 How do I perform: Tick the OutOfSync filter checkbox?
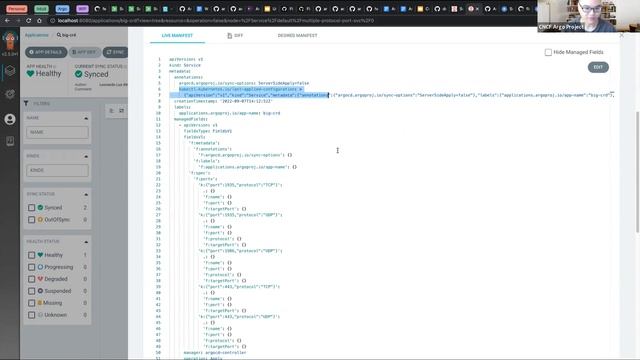[31, 220]
